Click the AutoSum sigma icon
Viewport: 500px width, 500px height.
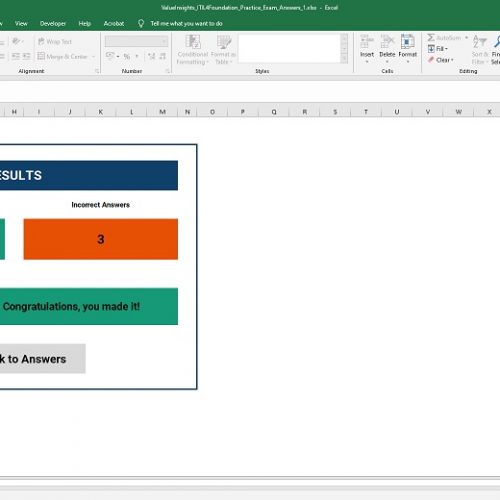point(431,37)
